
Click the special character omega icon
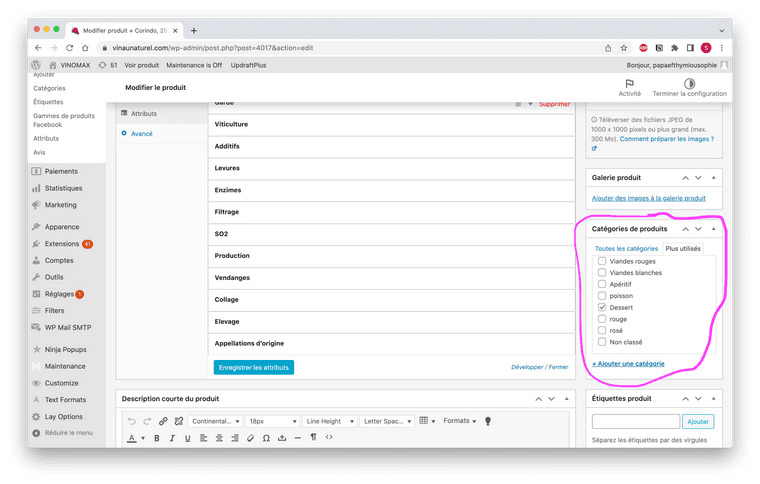(266, 438)
